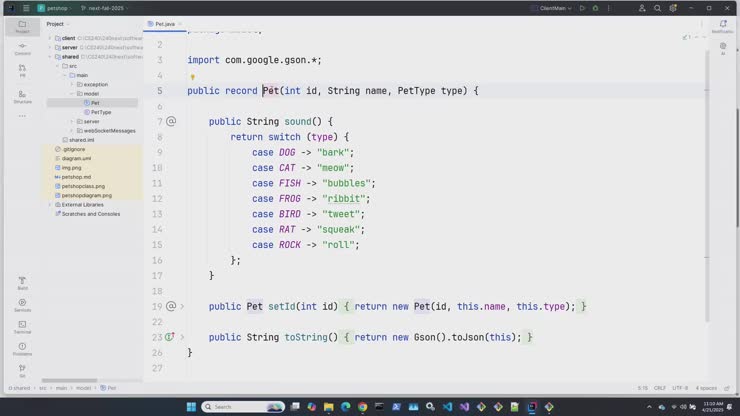Open the Services tool window

[x=22, y=305]
